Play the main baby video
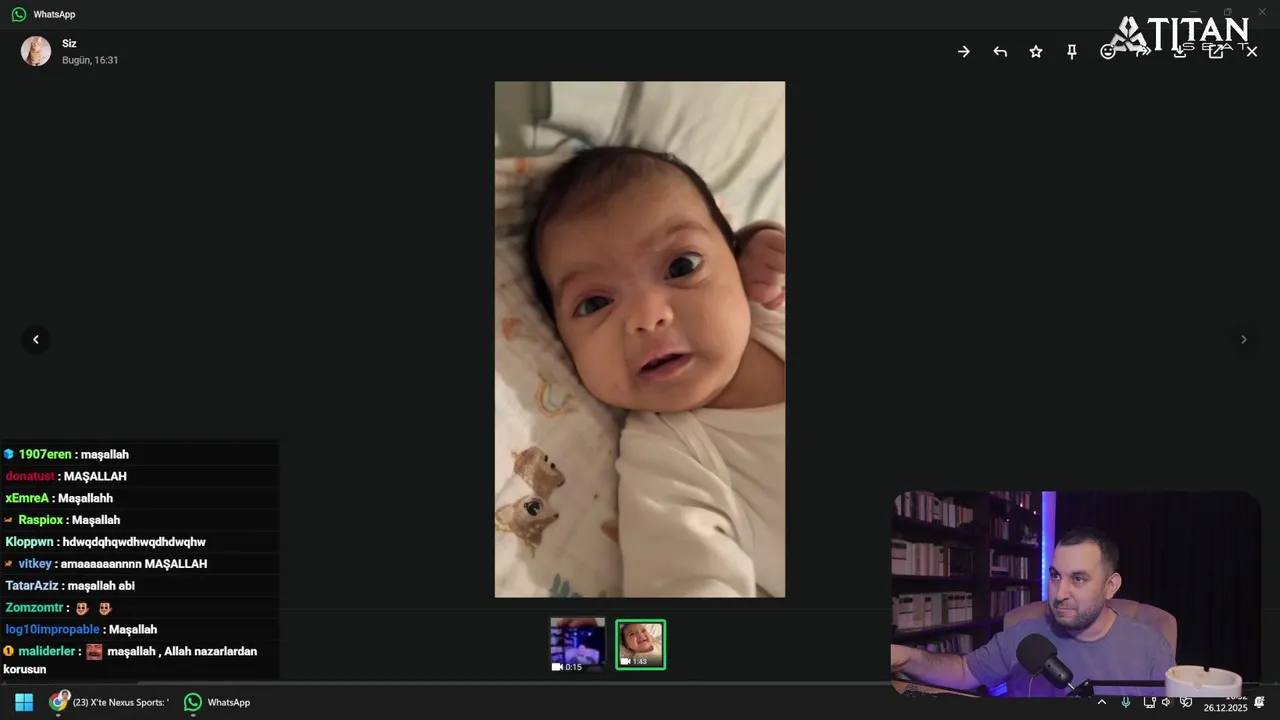This screenshot has width=1280, height=720. (x=640, y=339)
